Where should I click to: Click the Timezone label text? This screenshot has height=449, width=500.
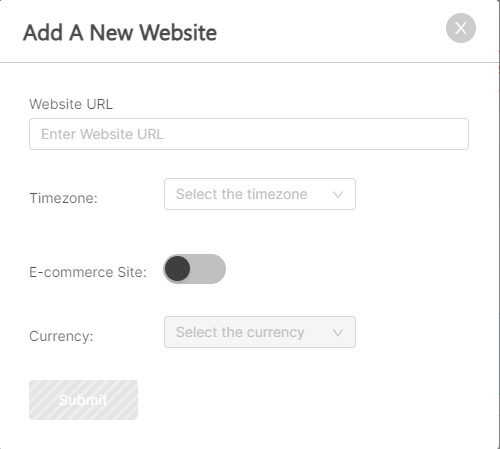click(63, 198)
